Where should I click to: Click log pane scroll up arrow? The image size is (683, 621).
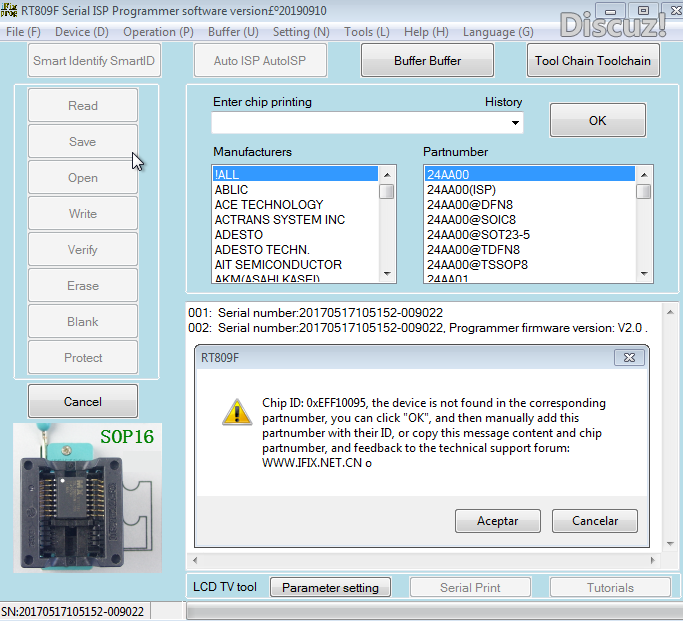click(x=670, y=312)
